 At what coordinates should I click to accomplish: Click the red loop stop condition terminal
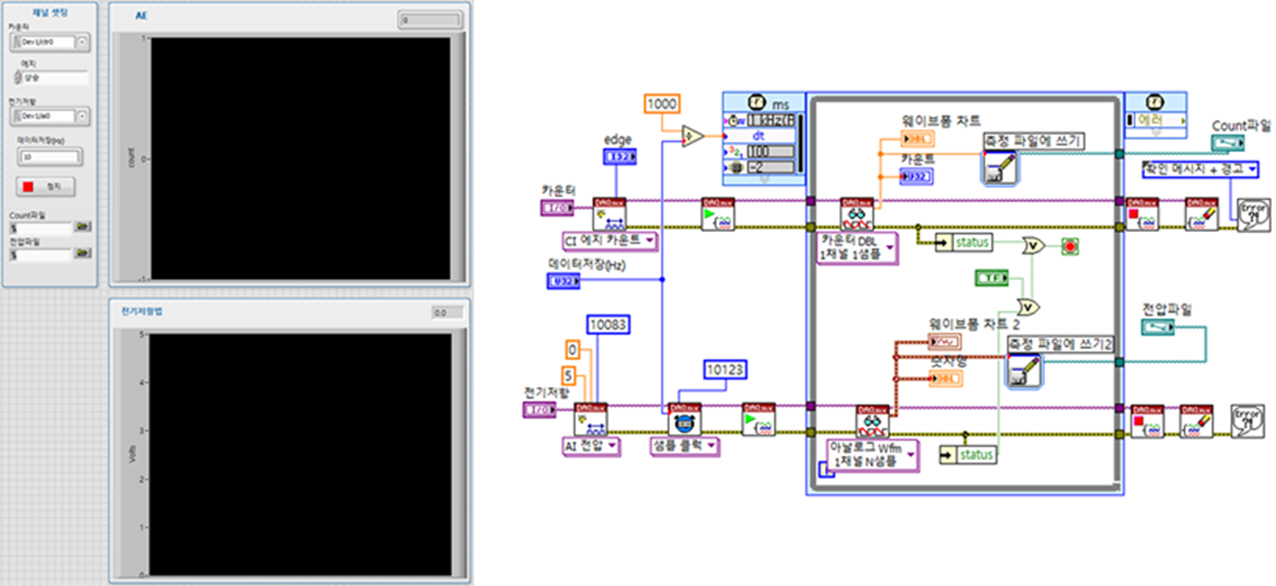[1071, 245]
